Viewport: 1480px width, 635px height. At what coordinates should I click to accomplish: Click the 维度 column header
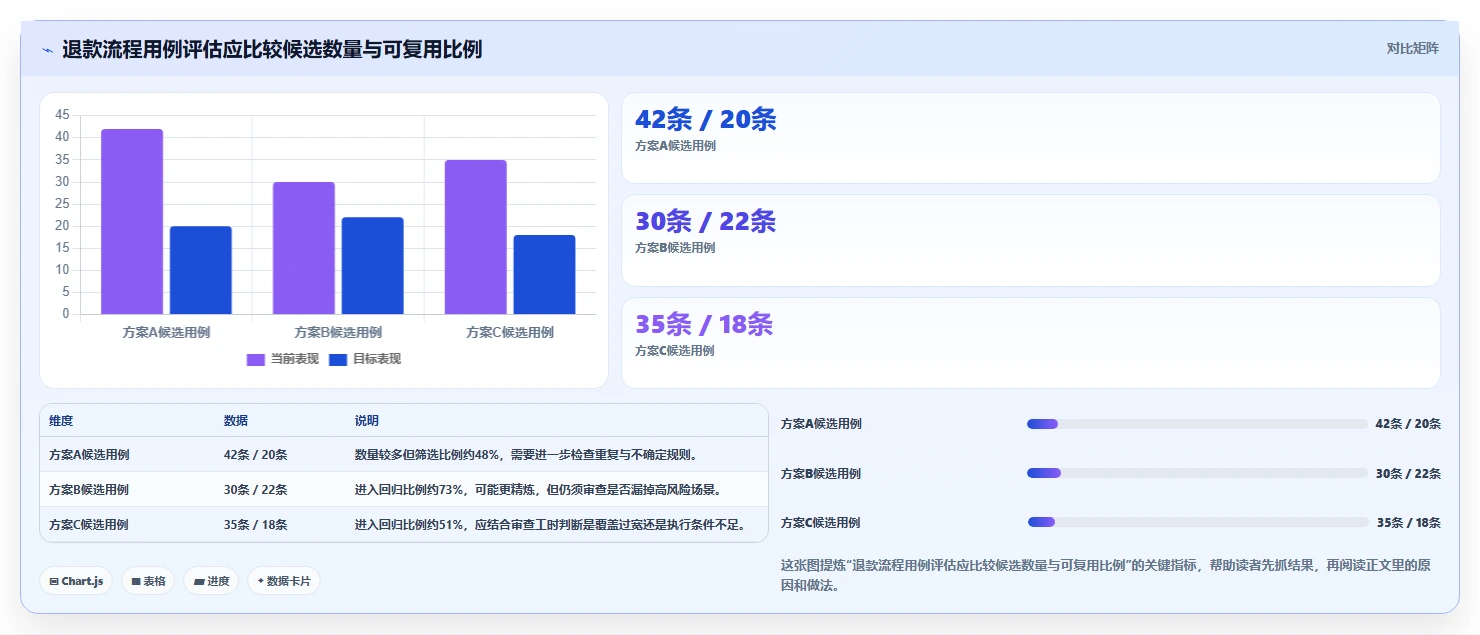coord(61,421)
